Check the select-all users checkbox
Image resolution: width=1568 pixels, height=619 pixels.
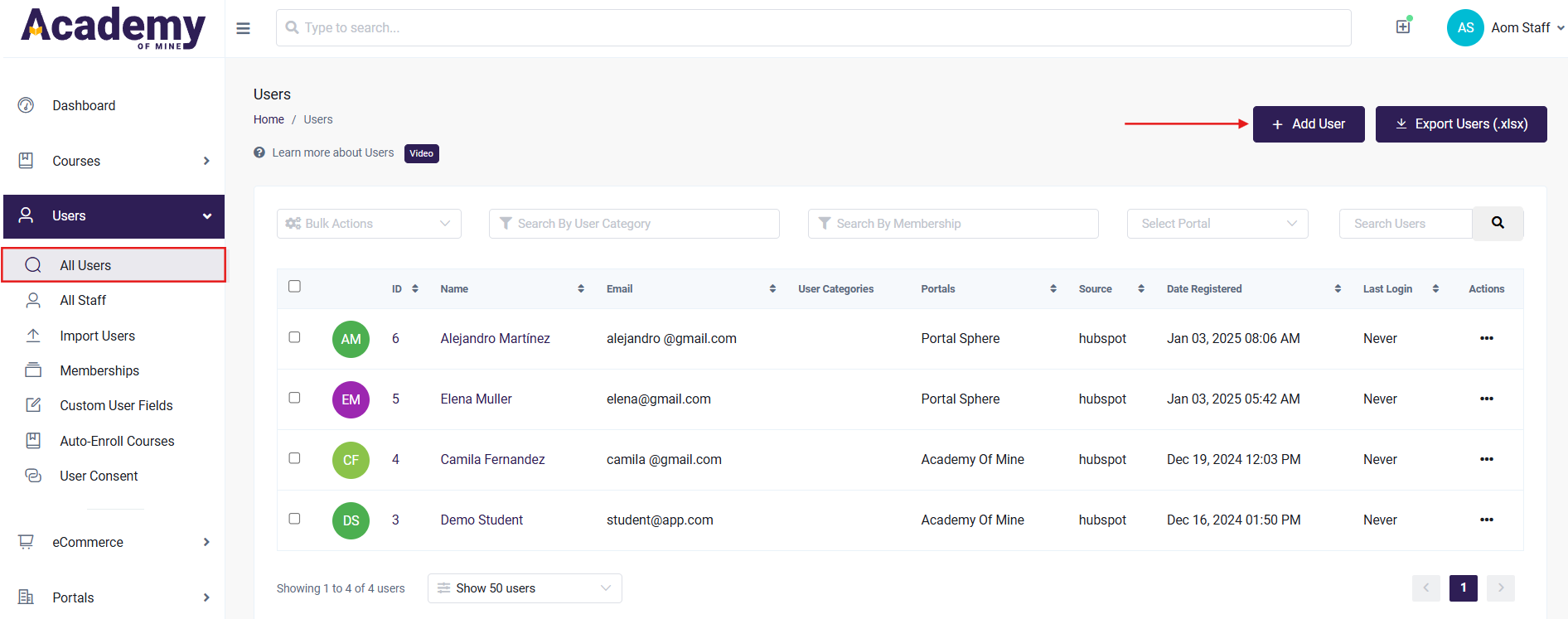point(294,287)
